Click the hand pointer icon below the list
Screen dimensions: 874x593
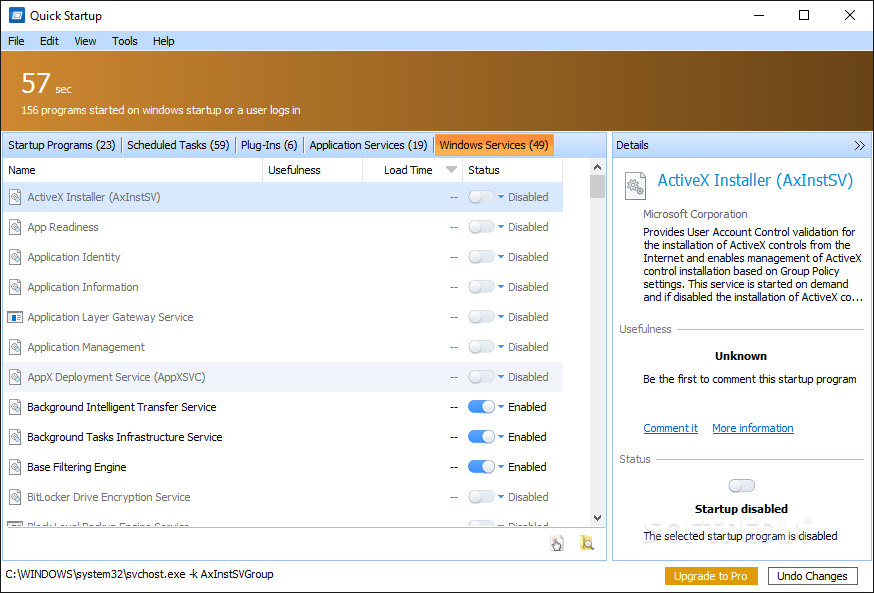coord(556,543)
